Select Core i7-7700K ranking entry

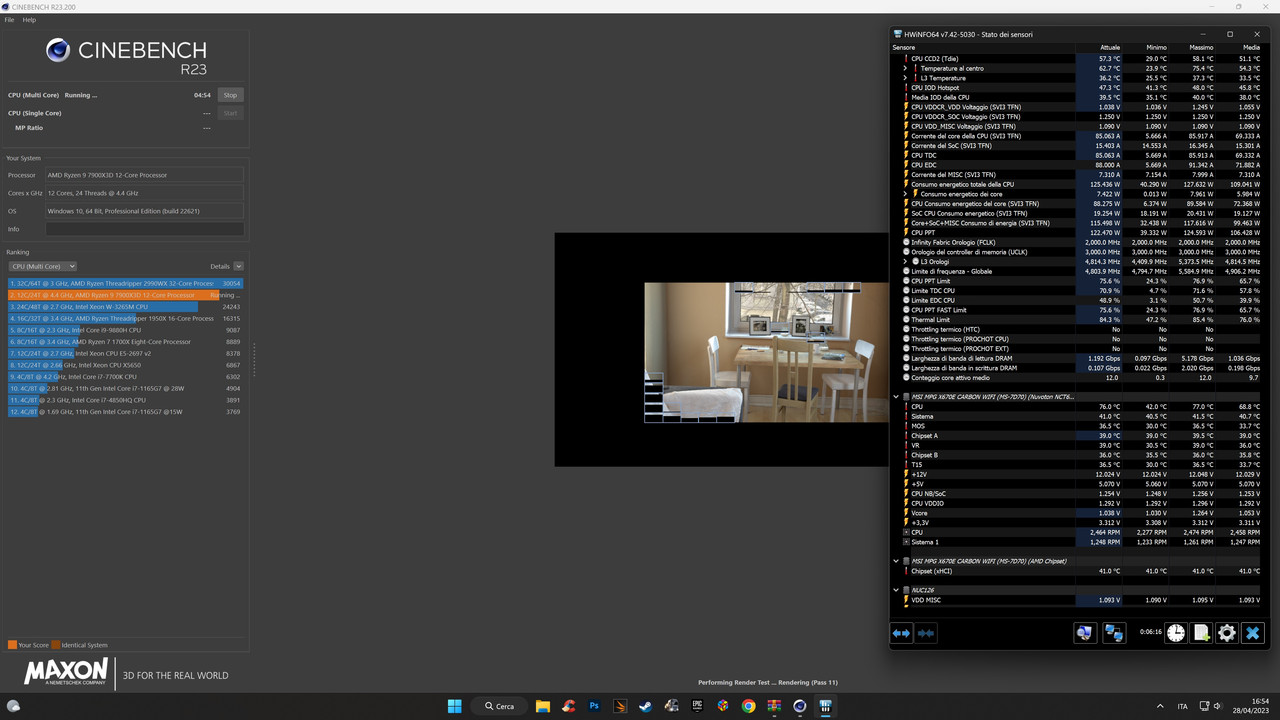pos(125,377)
